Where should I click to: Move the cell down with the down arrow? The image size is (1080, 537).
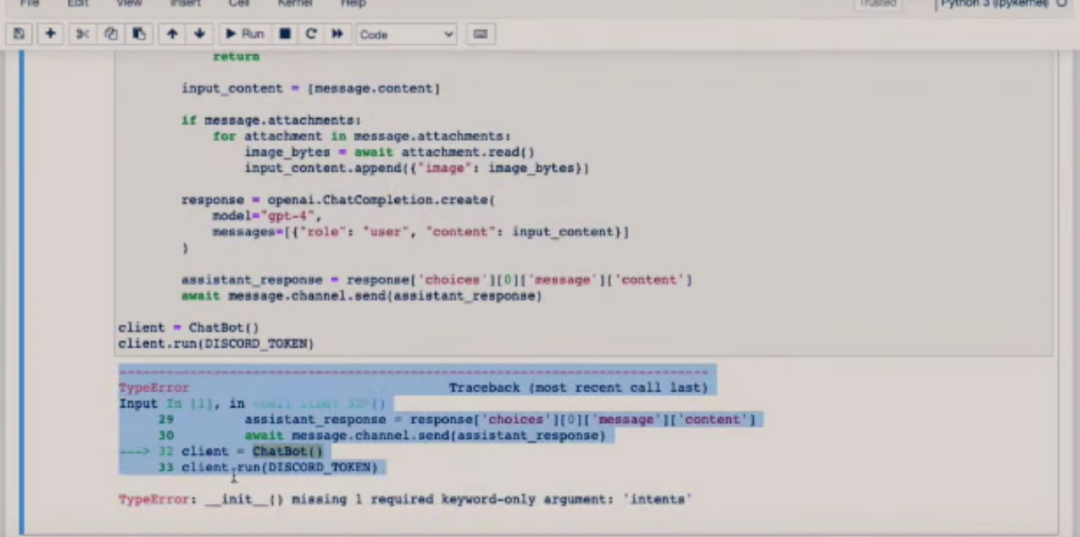199,34
